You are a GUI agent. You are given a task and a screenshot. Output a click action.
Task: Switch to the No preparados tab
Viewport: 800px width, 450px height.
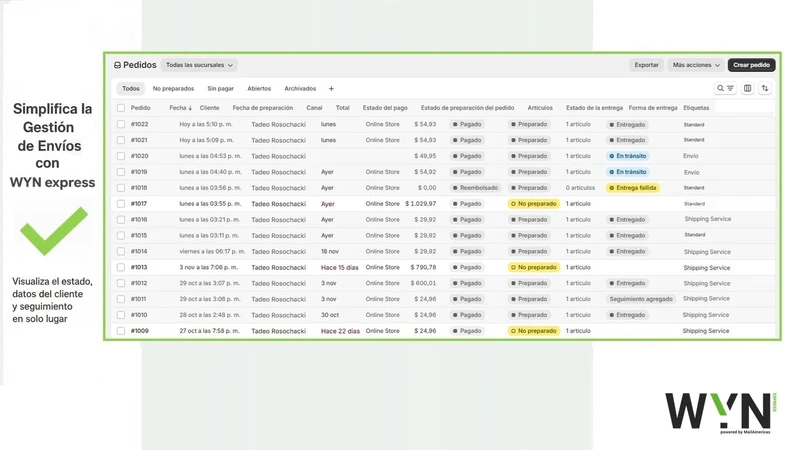(173, 89)
